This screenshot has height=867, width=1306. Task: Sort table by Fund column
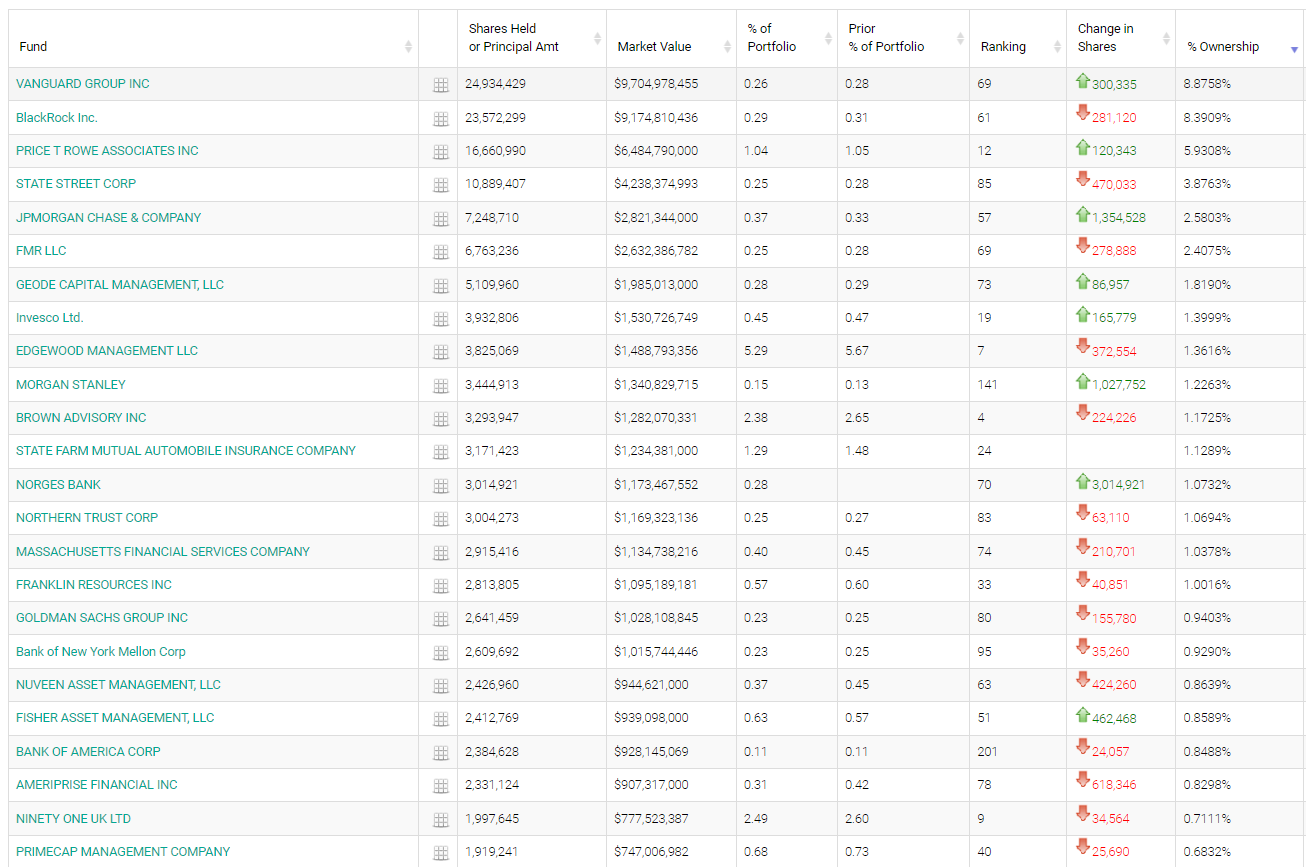[214, 39]
